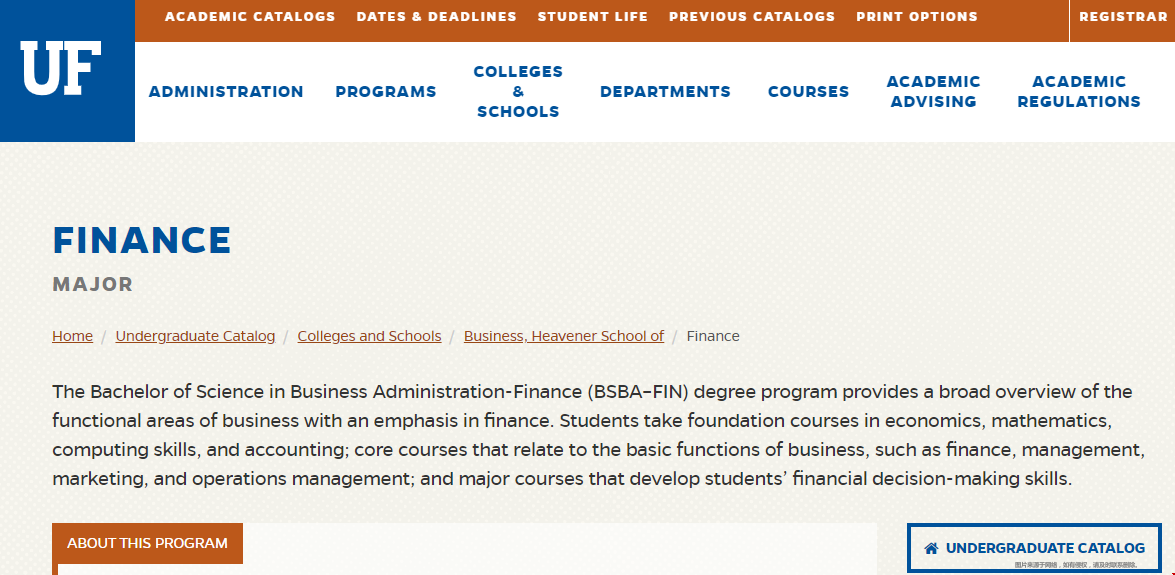Select Colleges & Schools navigation item
Viewport: 1175px width, 575px height.
pos(519,91)
